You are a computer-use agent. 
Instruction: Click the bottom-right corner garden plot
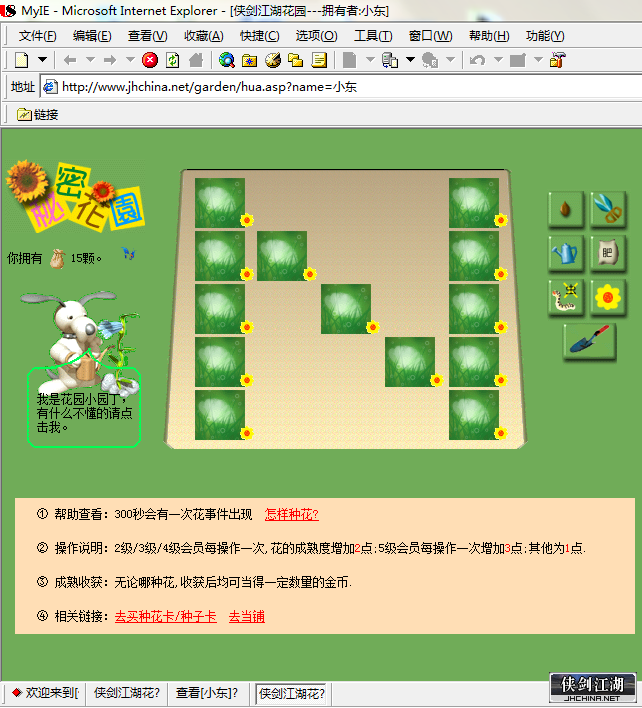point(474,415)
